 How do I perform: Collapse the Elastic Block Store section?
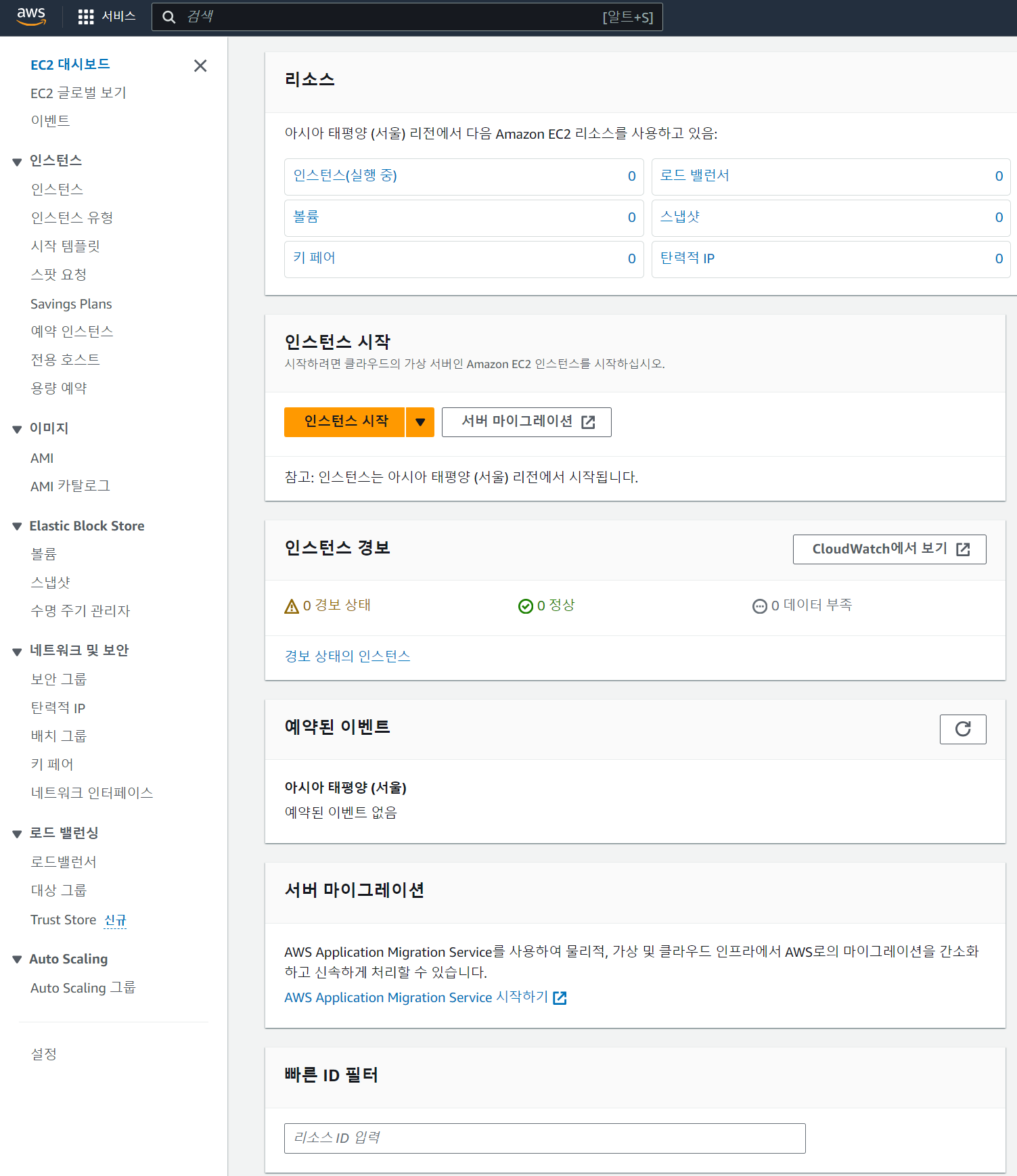[x=17, y=526]
